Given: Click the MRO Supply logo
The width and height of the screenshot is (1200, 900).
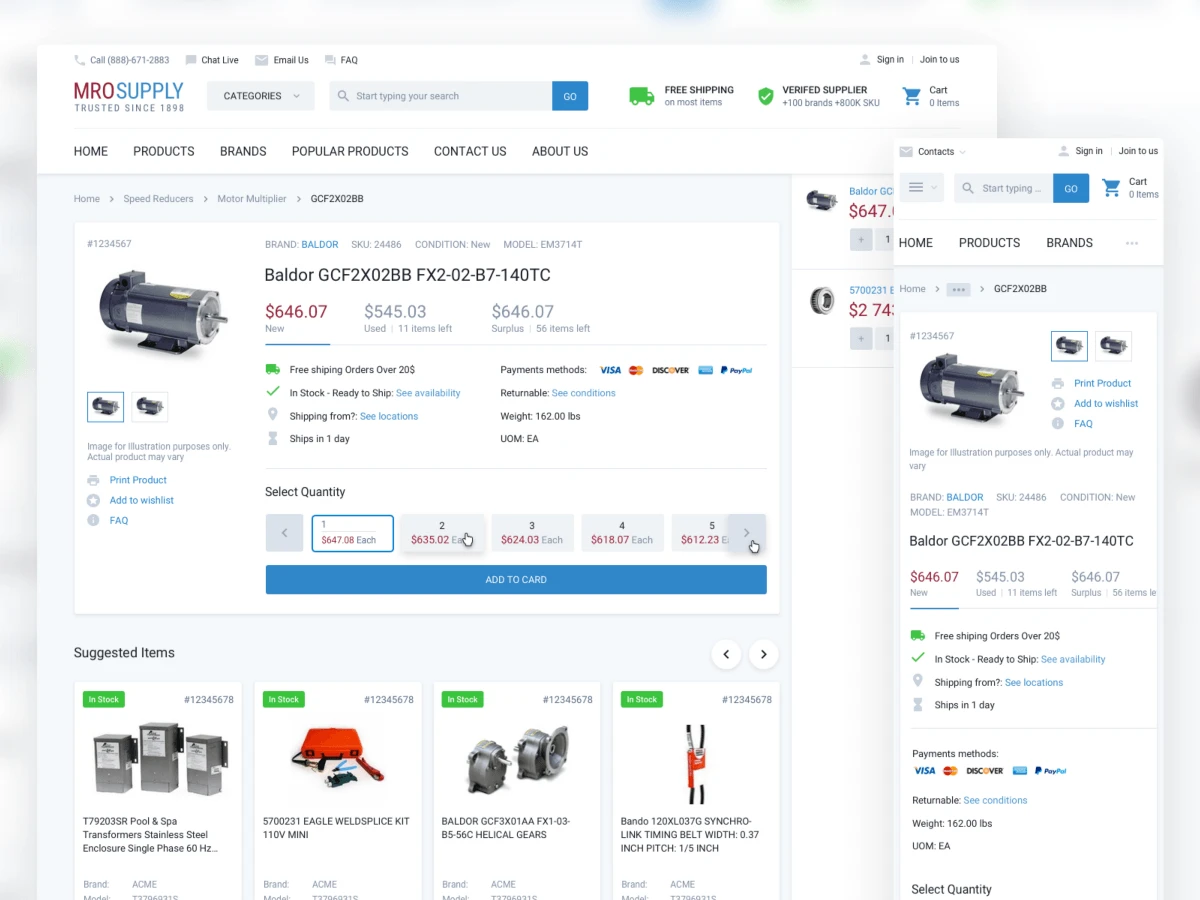Looking at the screenshot, I should (129, 96).
